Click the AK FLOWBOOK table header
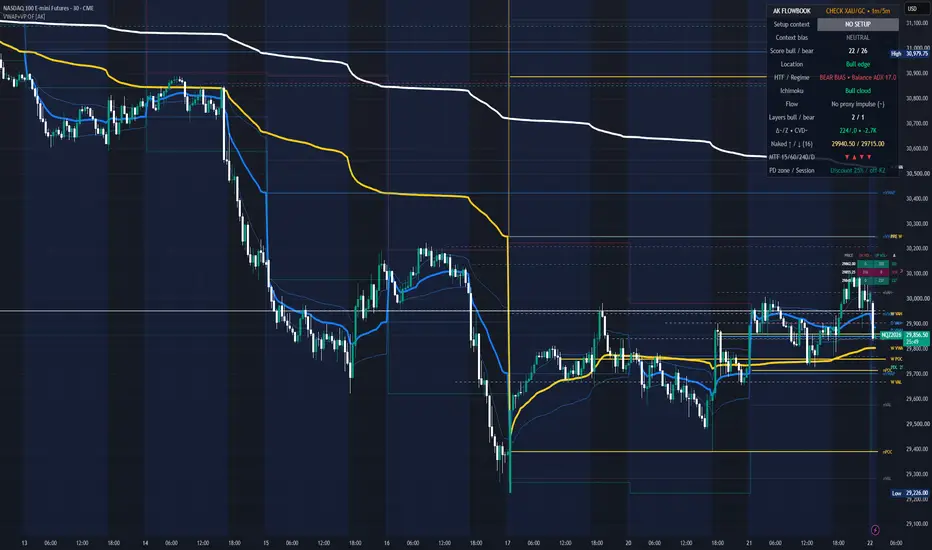The height and width of the screenshot is (550, 932). 791,11
